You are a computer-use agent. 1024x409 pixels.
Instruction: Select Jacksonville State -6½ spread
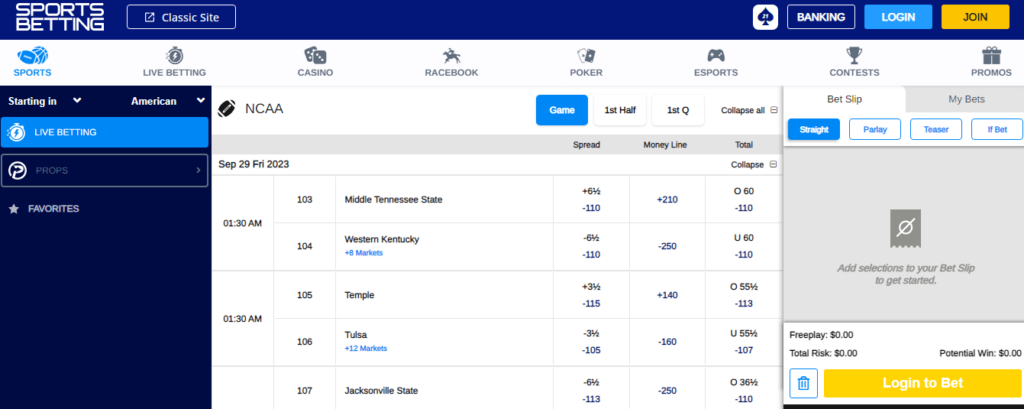(x=591, y=390)
